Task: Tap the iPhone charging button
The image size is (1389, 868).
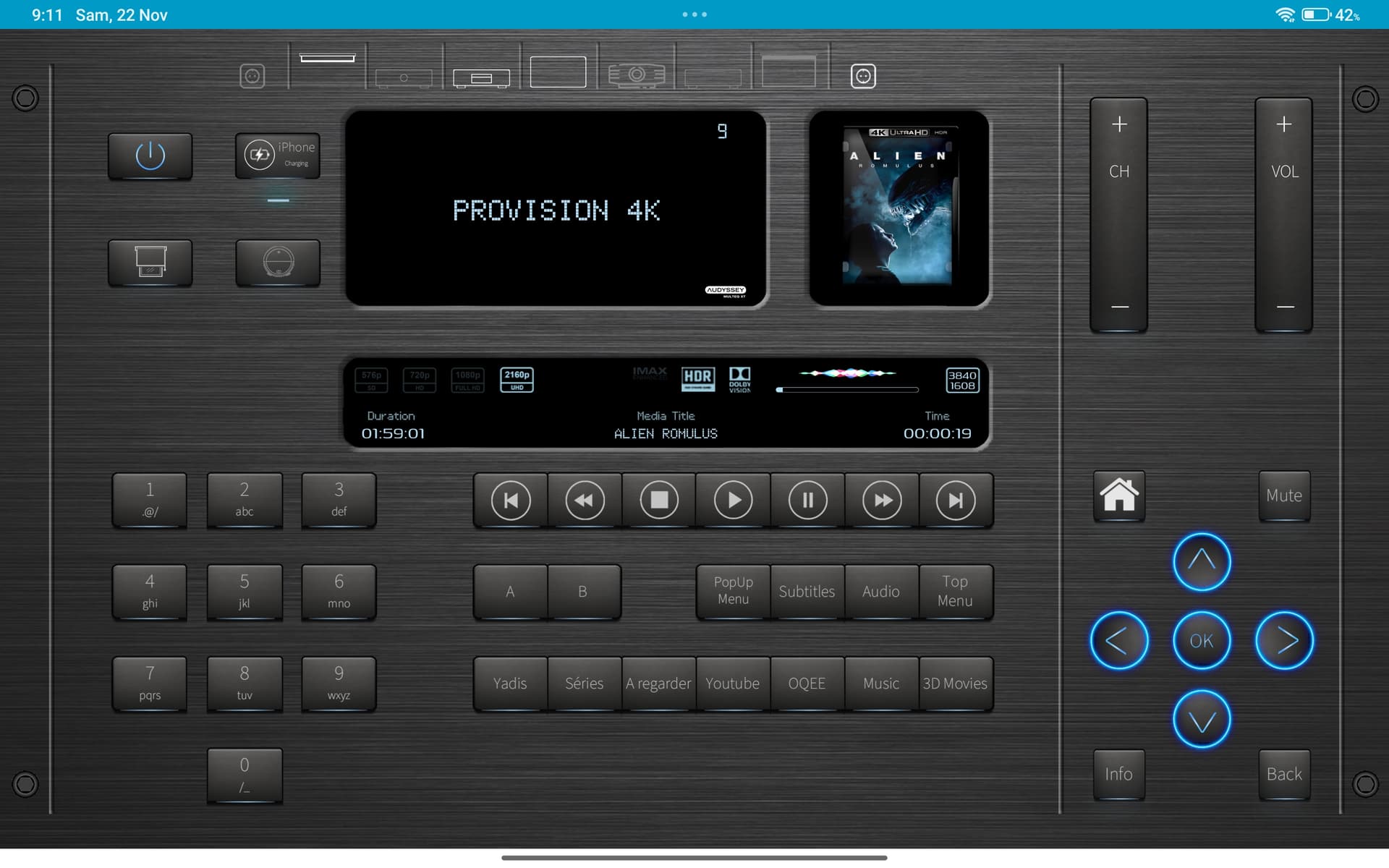Action: [x=278, y=155]
